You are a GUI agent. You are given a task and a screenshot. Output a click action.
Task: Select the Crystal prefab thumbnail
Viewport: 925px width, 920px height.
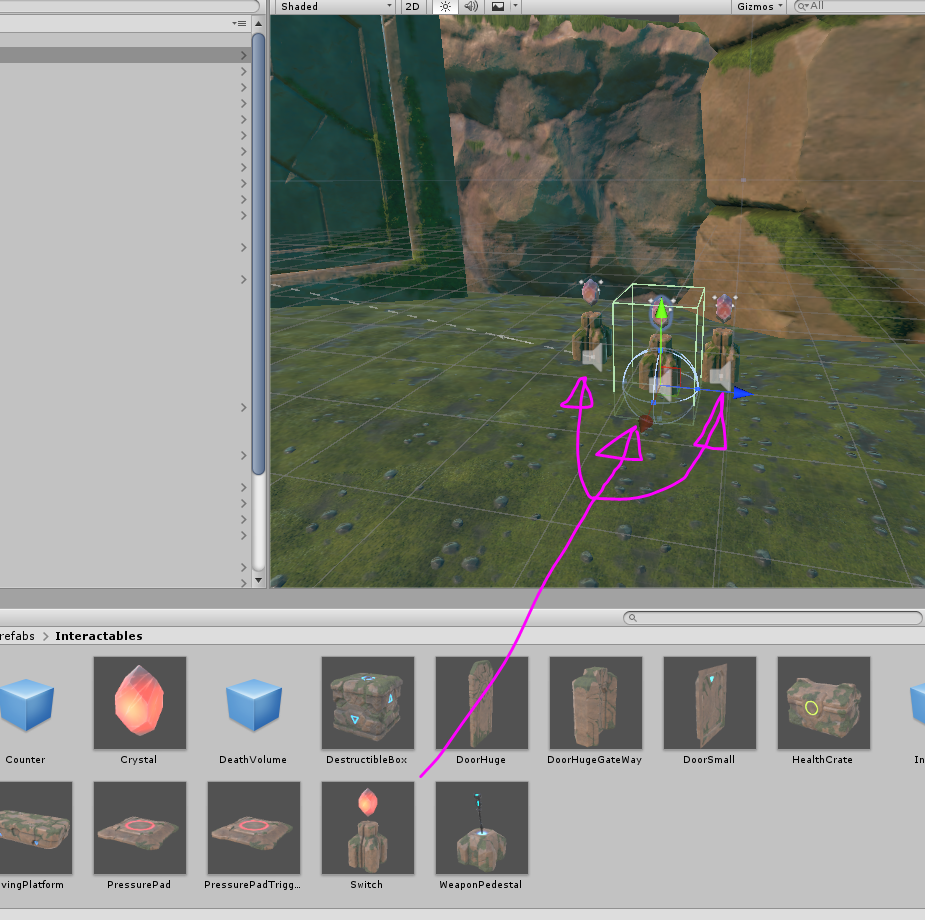point(140,703)
